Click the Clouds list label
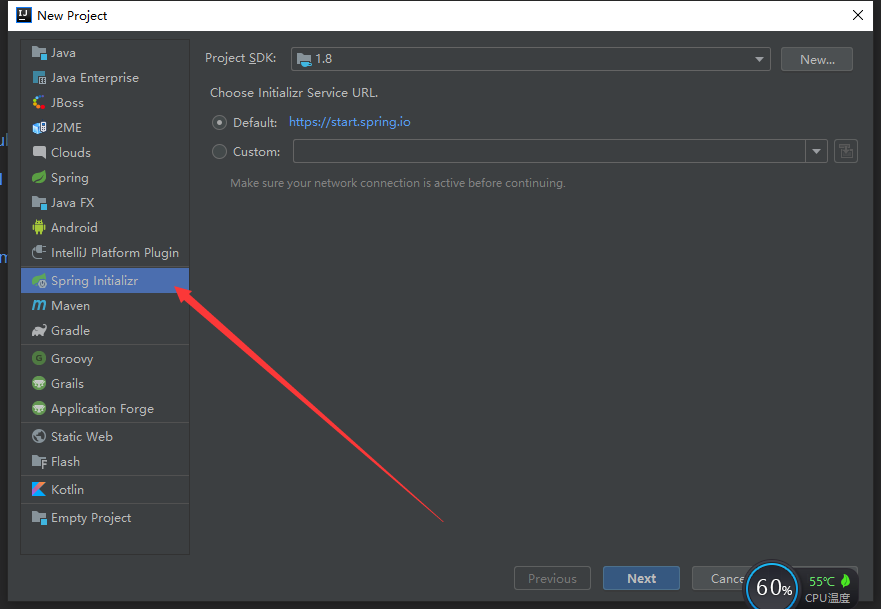 71,152
